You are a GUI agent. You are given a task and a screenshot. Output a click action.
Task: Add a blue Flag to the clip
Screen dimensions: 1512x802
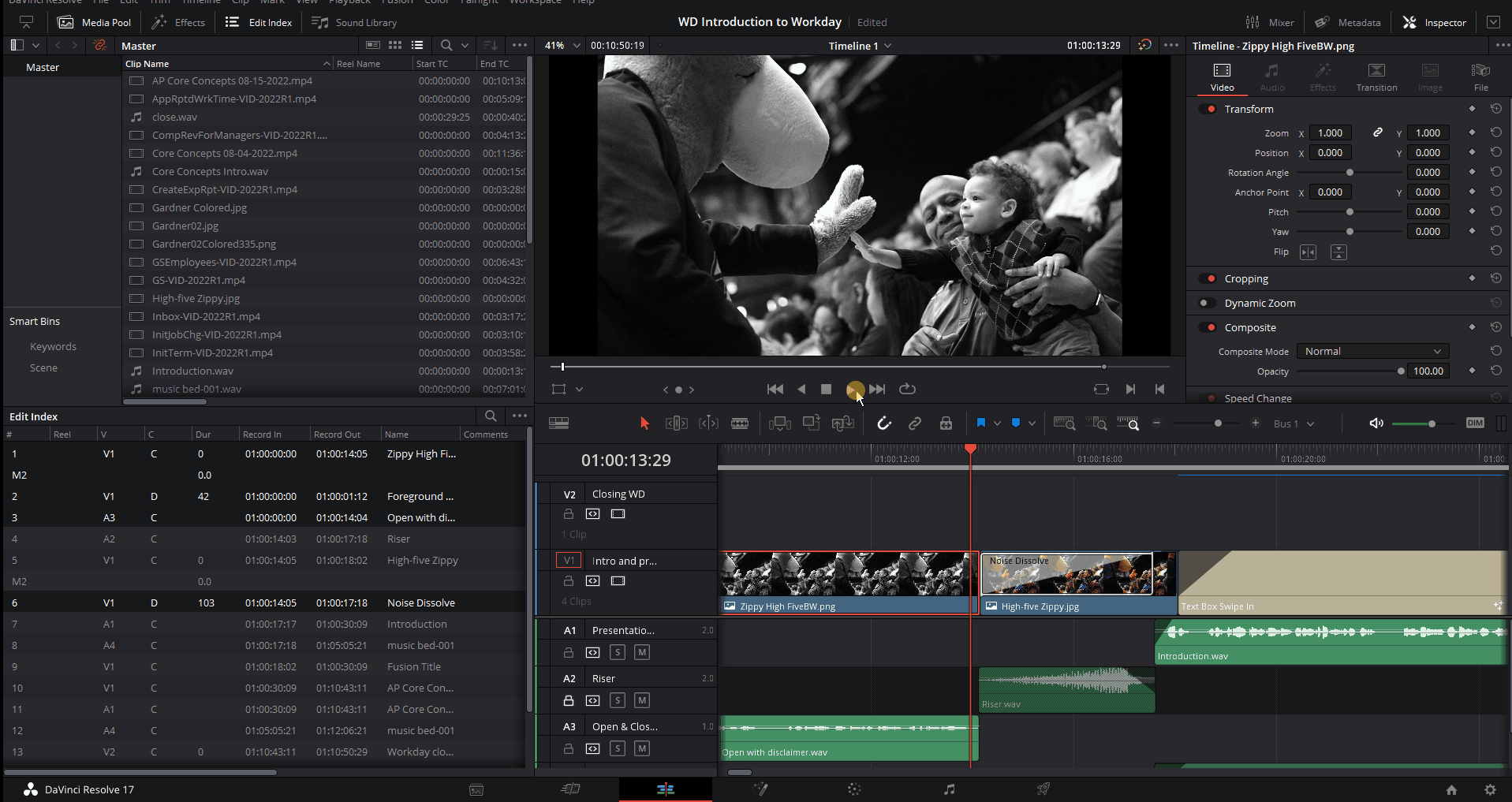pos(981,423)
